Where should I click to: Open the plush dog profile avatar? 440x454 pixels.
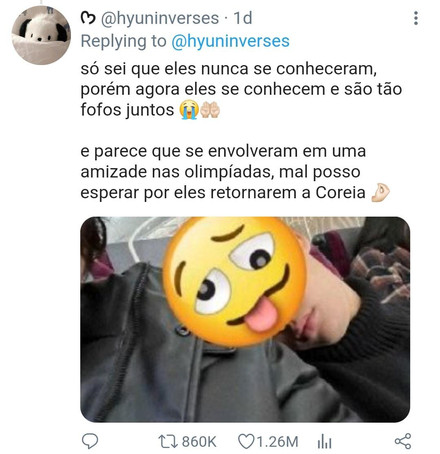tap(41, 35)
